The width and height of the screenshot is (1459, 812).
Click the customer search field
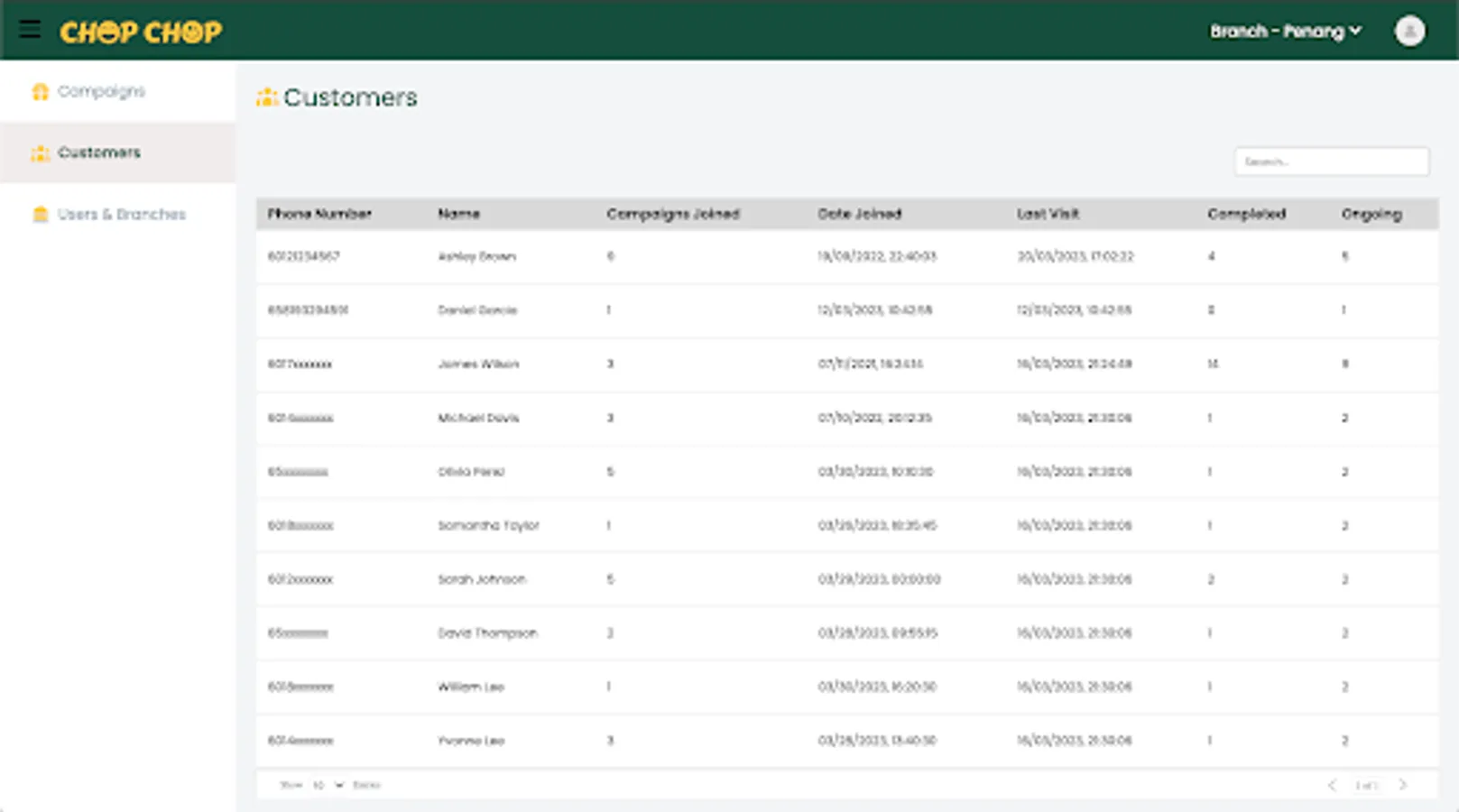click(1331, 161)
